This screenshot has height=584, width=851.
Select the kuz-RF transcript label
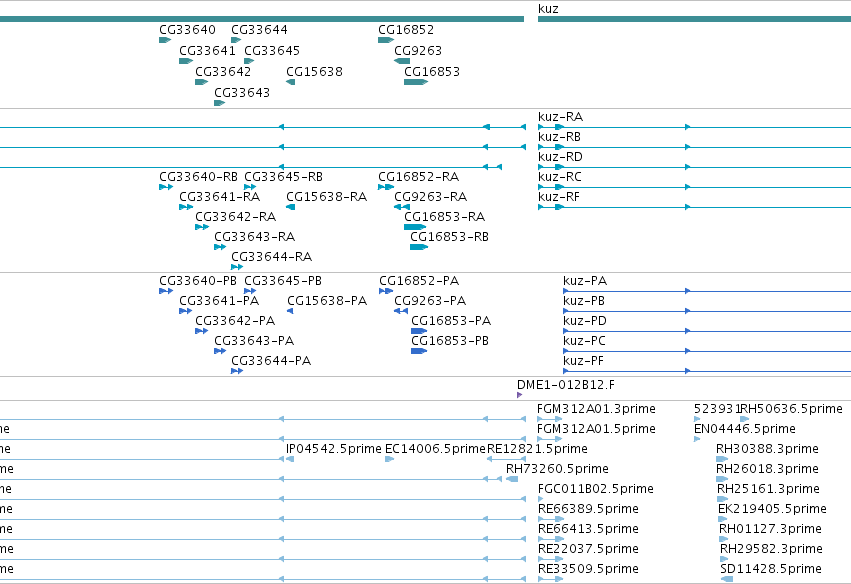tap(558, 197)
